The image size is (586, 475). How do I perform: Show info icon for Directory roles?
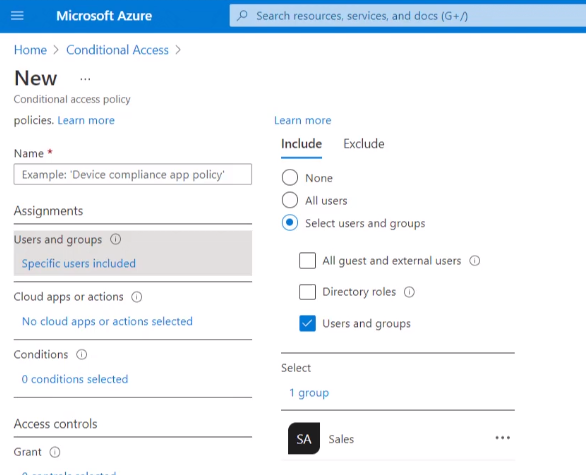click(x=409, y=292)
